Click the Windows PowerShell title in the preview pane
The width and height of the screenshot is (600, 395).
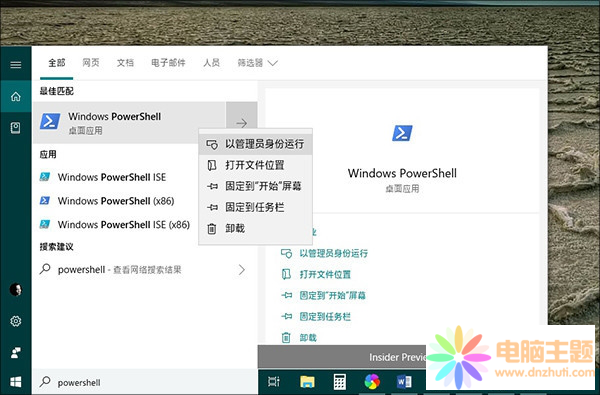pos(402,173)
